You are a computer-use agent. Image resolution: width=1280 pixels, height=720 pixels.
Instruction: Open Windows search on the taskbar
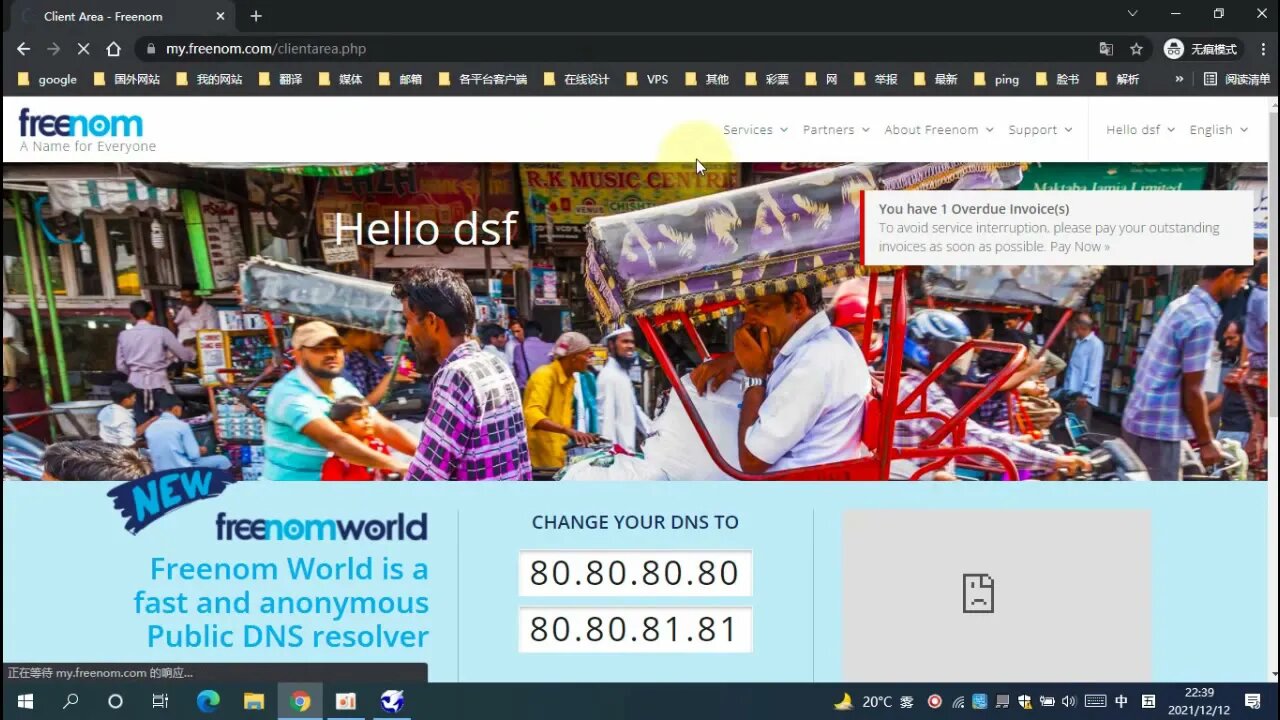coord(70,701)
